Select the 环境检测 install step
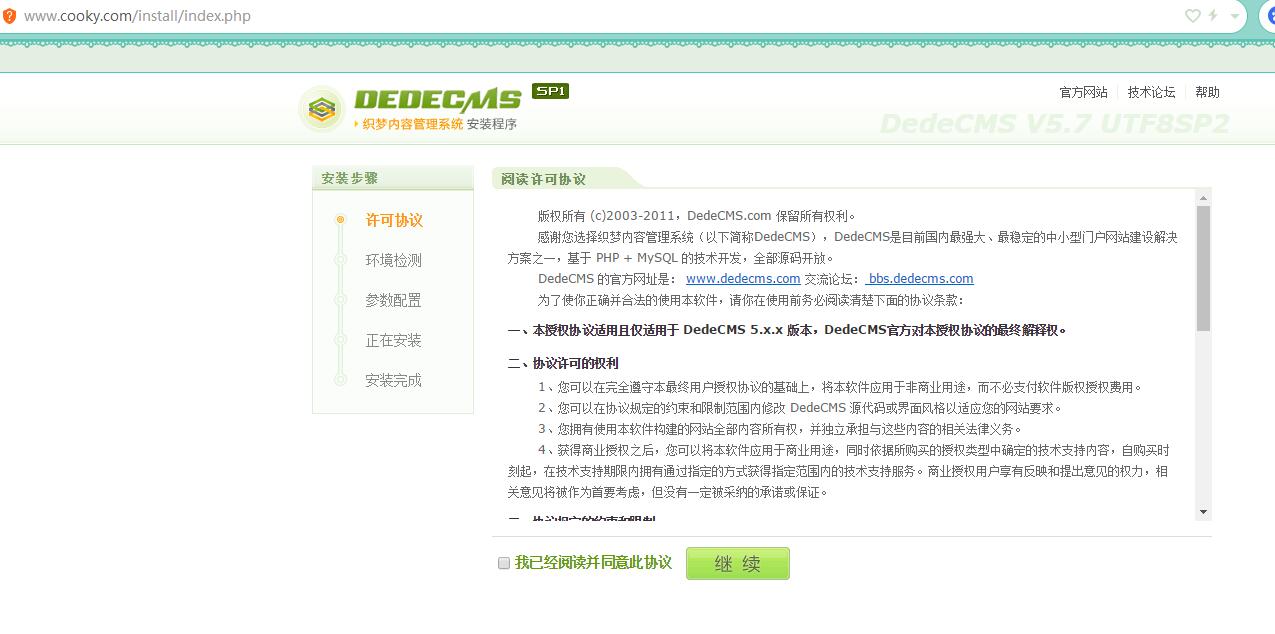The width and height of the screenshot is (1275, 634). (394, 260)
